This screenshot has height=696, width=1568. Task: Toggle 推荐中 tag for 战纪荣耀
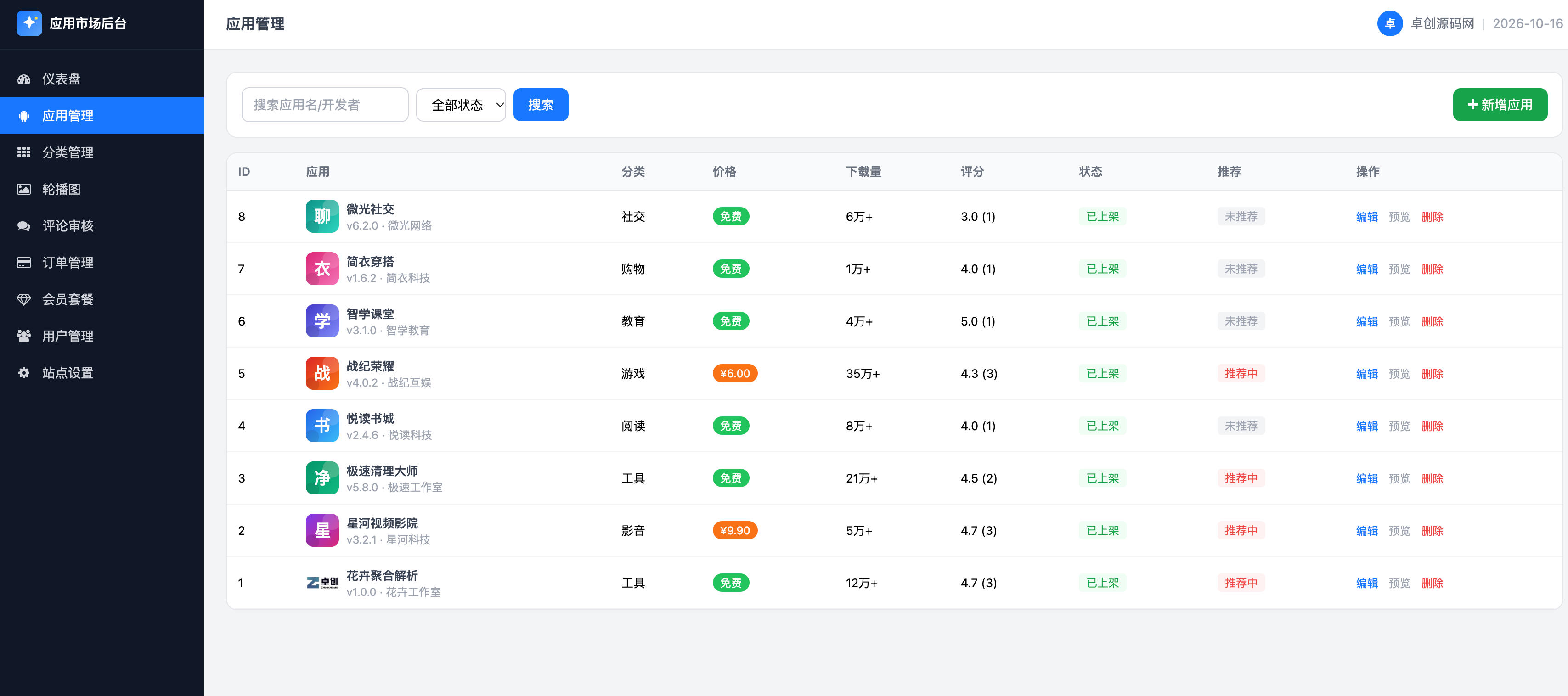(1241, 374)
